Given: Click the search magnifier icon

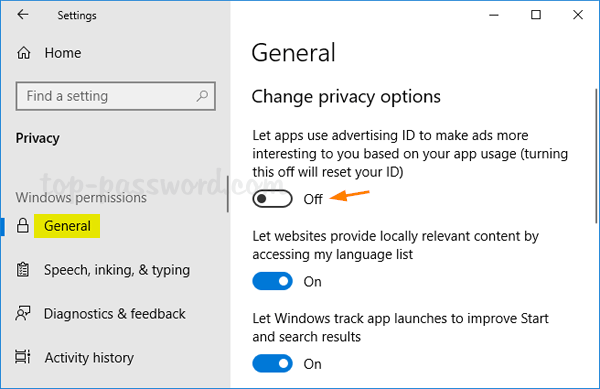Looking at the screenshot, I should click(202, 96).
